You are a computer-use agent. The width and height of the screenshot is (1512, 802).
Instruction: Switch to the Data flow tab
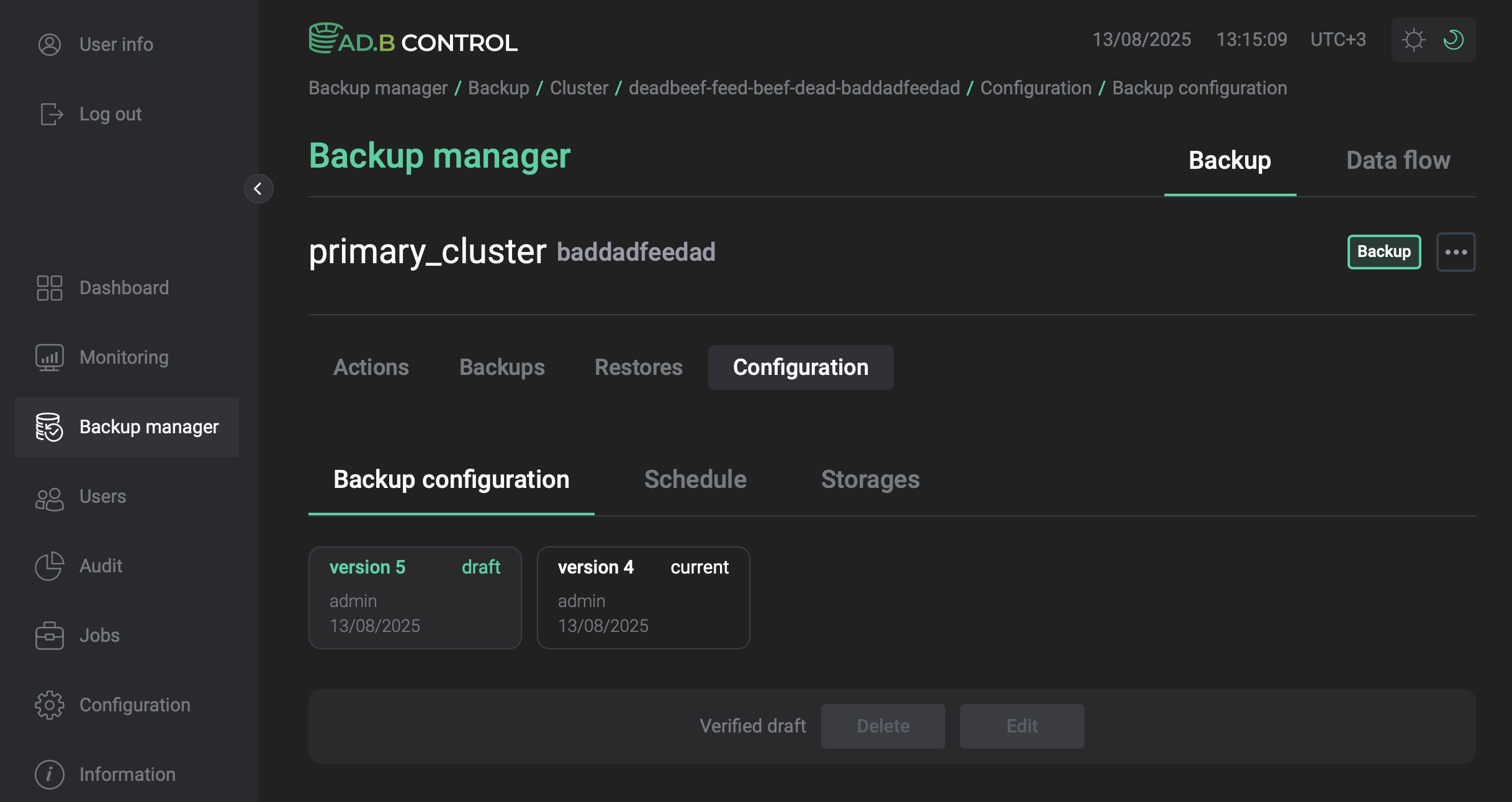(x=1398, y=160)
